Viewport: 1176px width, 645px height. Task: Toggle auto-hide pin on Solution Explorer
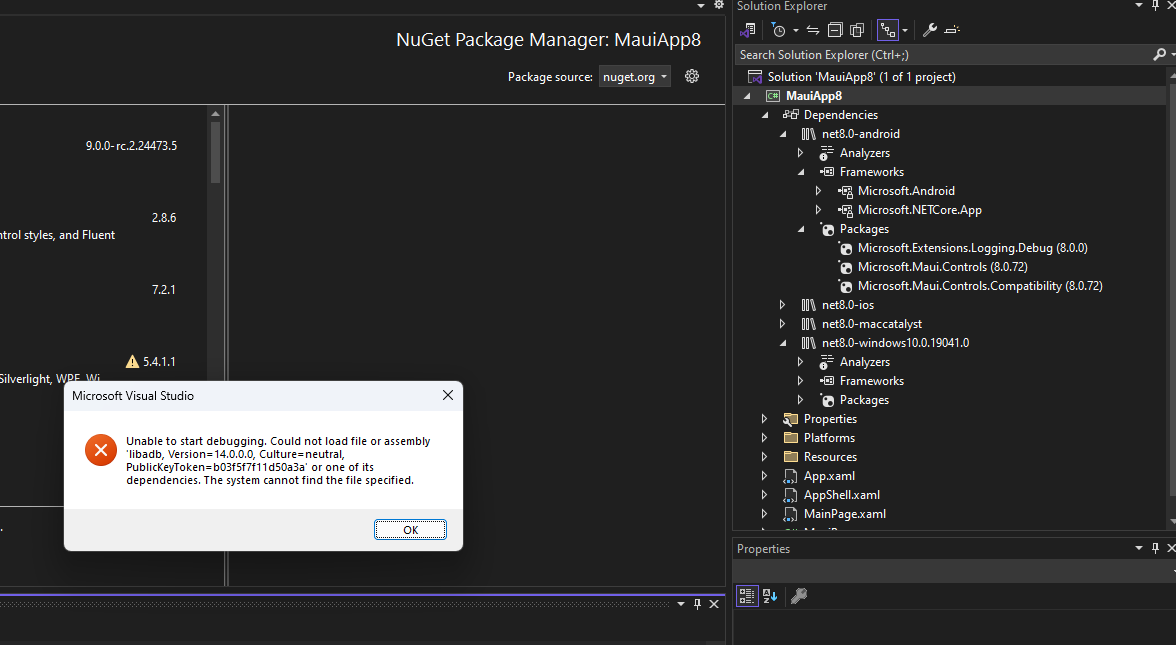coord(1155,5)
